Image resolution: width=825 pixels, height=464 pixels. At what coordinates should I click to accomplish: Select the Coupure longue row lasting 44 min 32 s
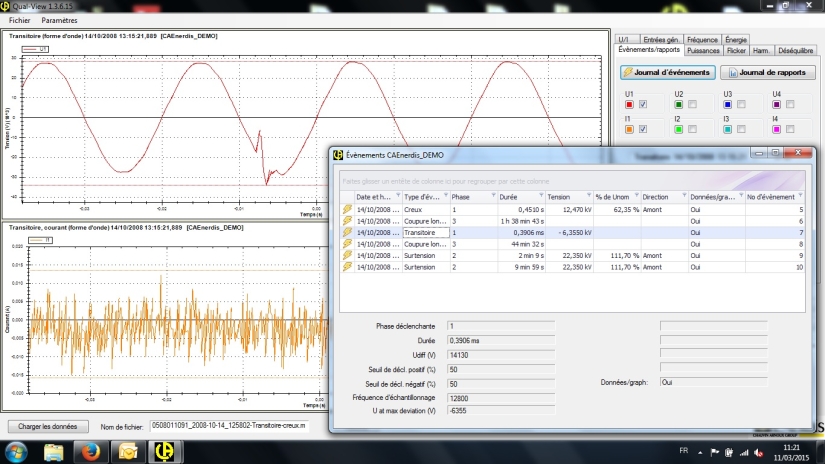point(572,244)
